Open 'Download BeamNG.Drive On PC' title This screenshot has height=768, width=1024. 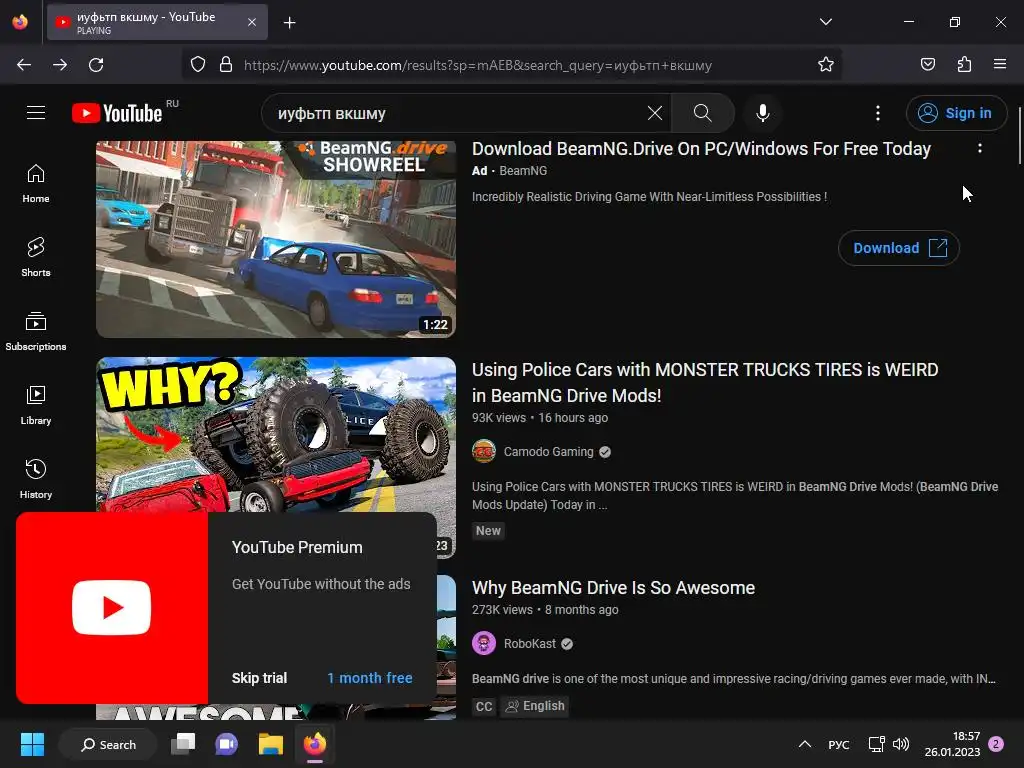pyautogui.click(x=701, y=149)
